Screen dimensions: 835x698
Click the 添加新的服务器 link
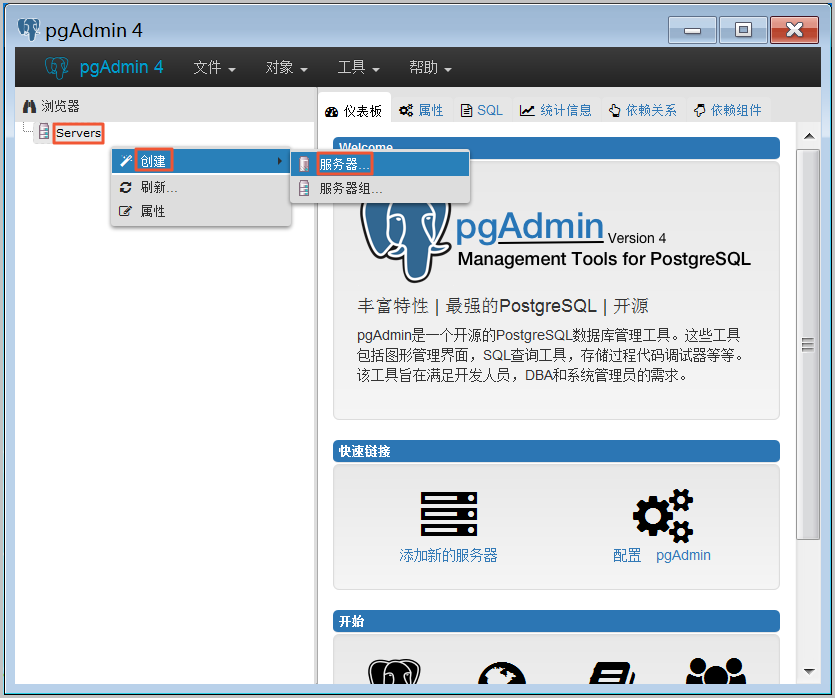448,555
